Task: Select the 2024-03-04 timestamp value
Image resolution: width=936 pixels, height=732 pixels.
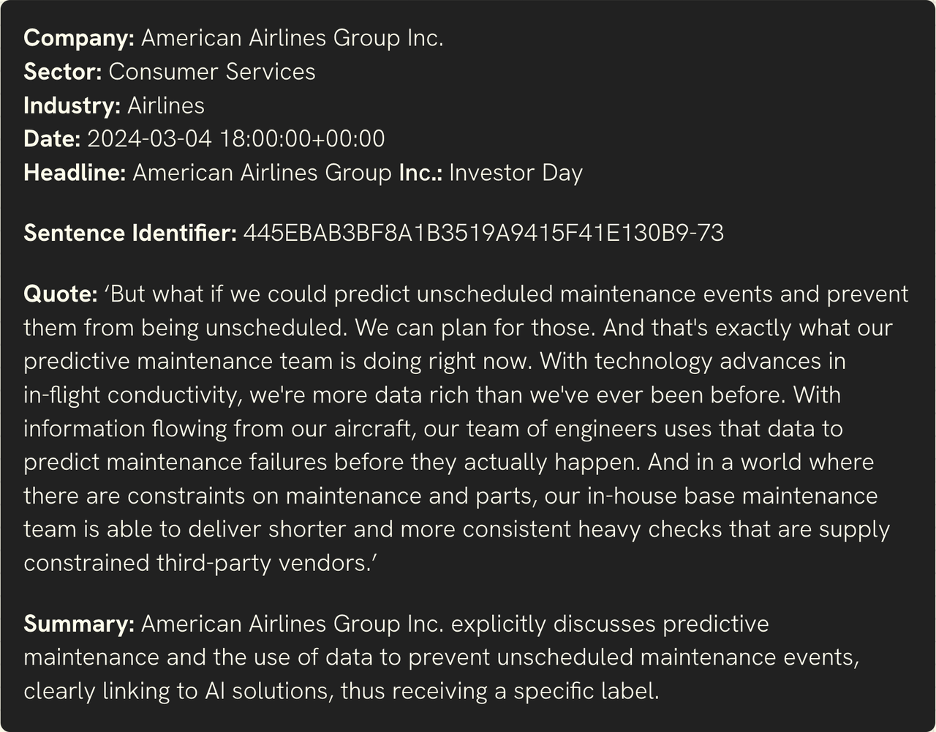Action: click(x=236, y=139)
